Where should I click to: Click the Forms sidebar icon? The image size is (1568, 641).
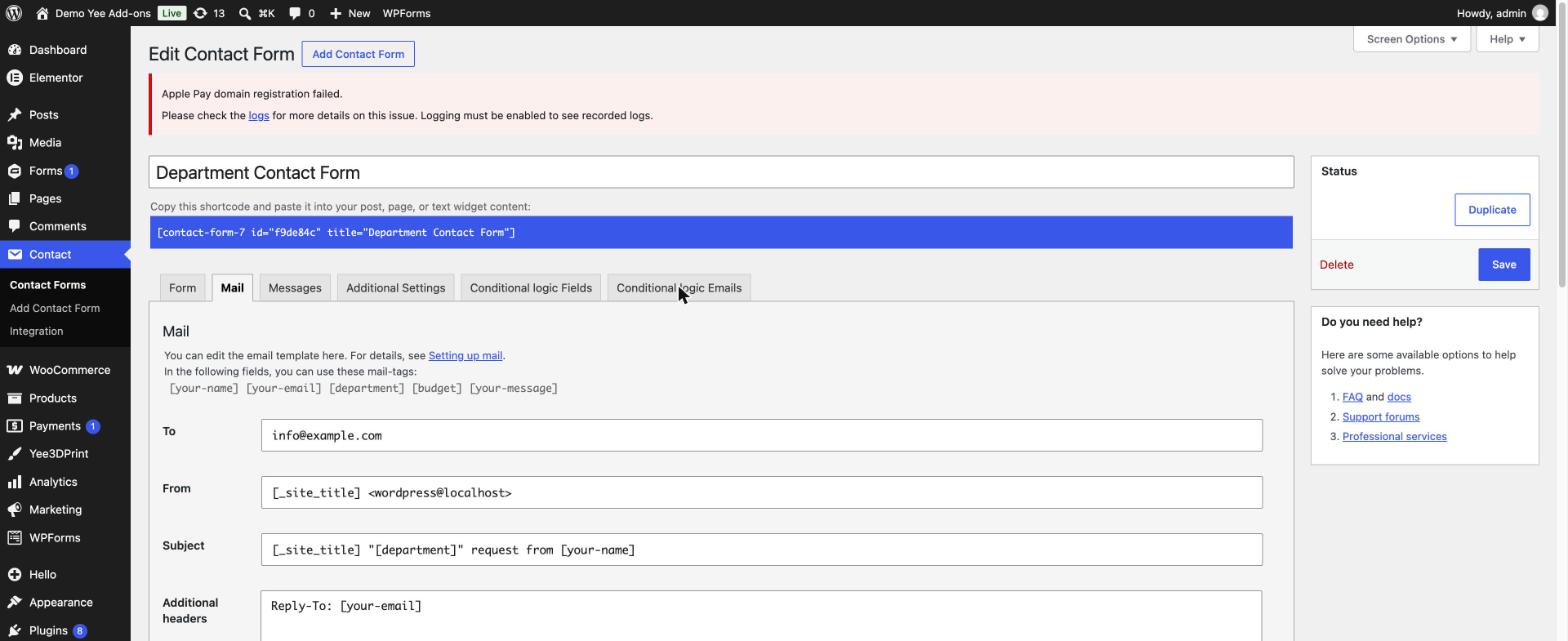pyautogui.click(x=14, y=171)
